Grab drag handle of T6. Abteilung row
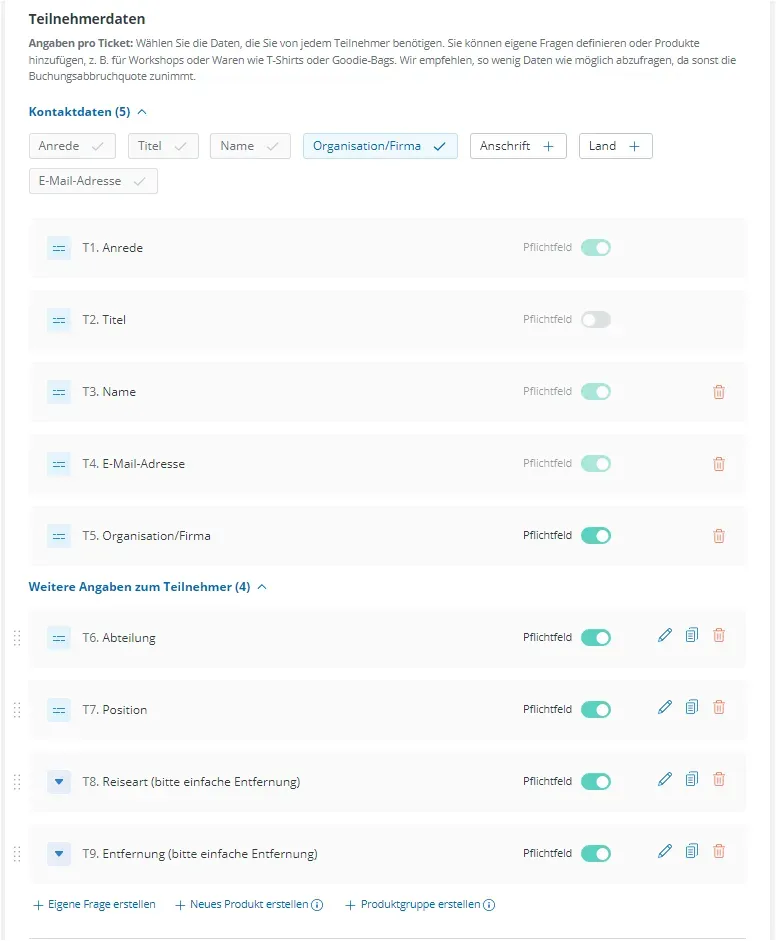The image size is (776, 941). coord(17,638)
